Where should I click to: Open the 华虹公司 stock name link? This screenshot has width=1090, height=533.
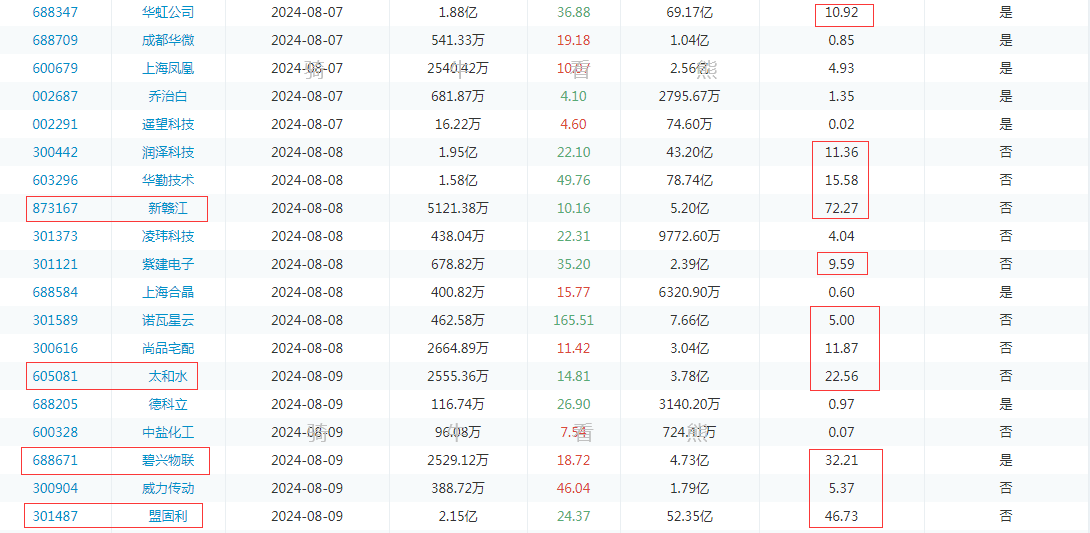coord(168,12)
